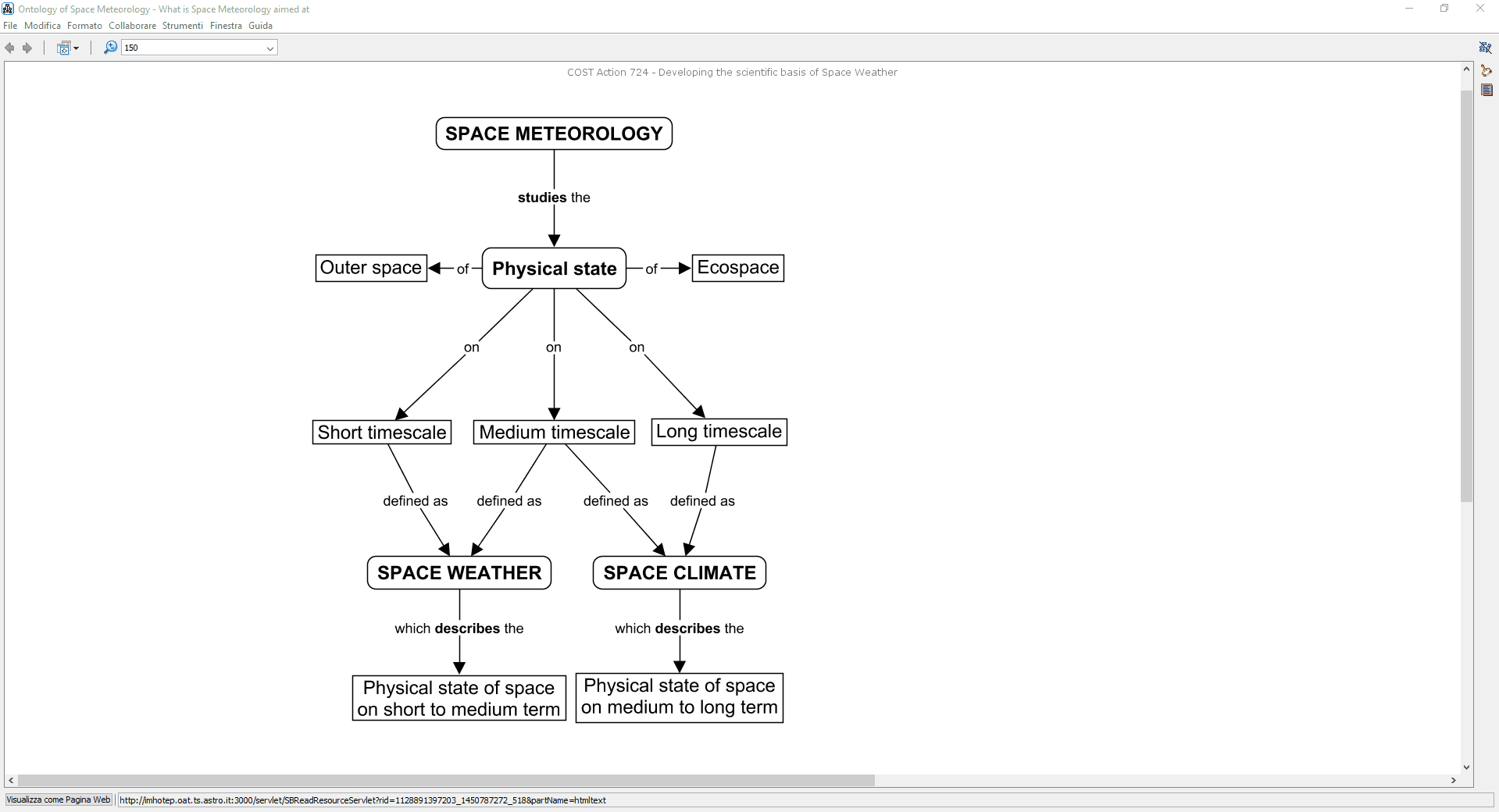
Task: Open the Collaborare menu
Action: 132,26
